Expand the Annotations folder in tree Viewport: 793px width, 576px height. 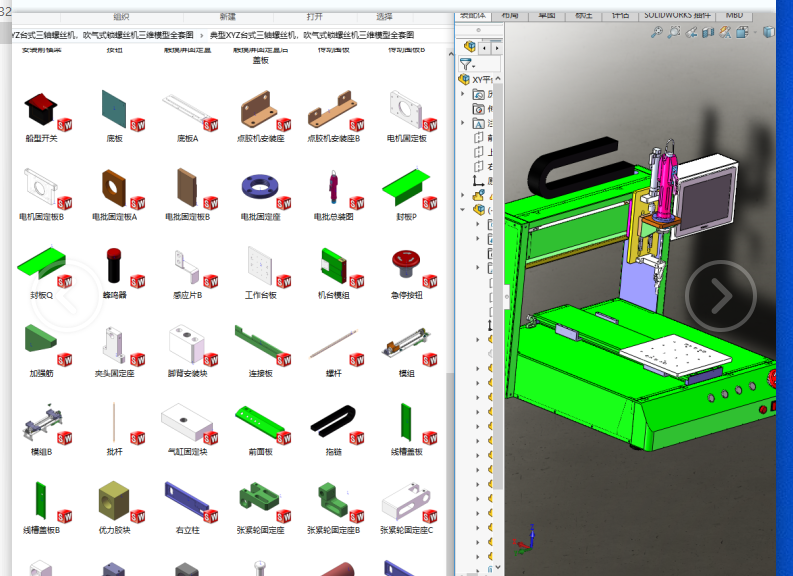[x=462, y=123]
